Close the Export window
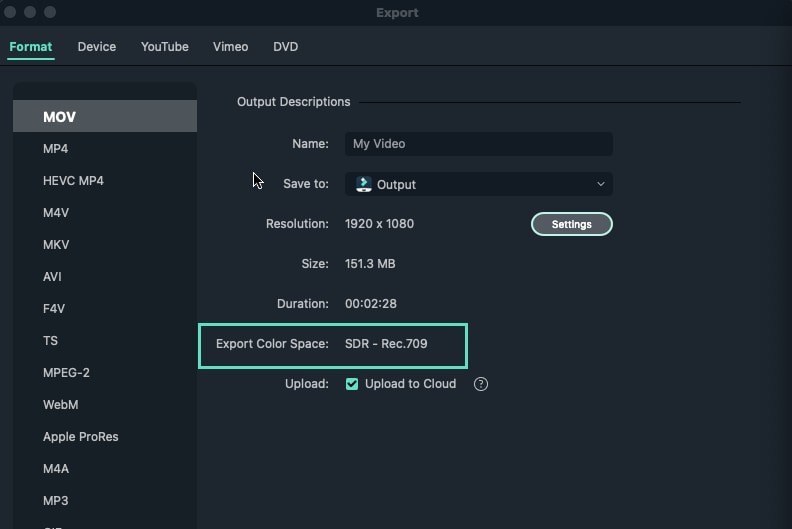792x529 pixels. pos(10,12)
